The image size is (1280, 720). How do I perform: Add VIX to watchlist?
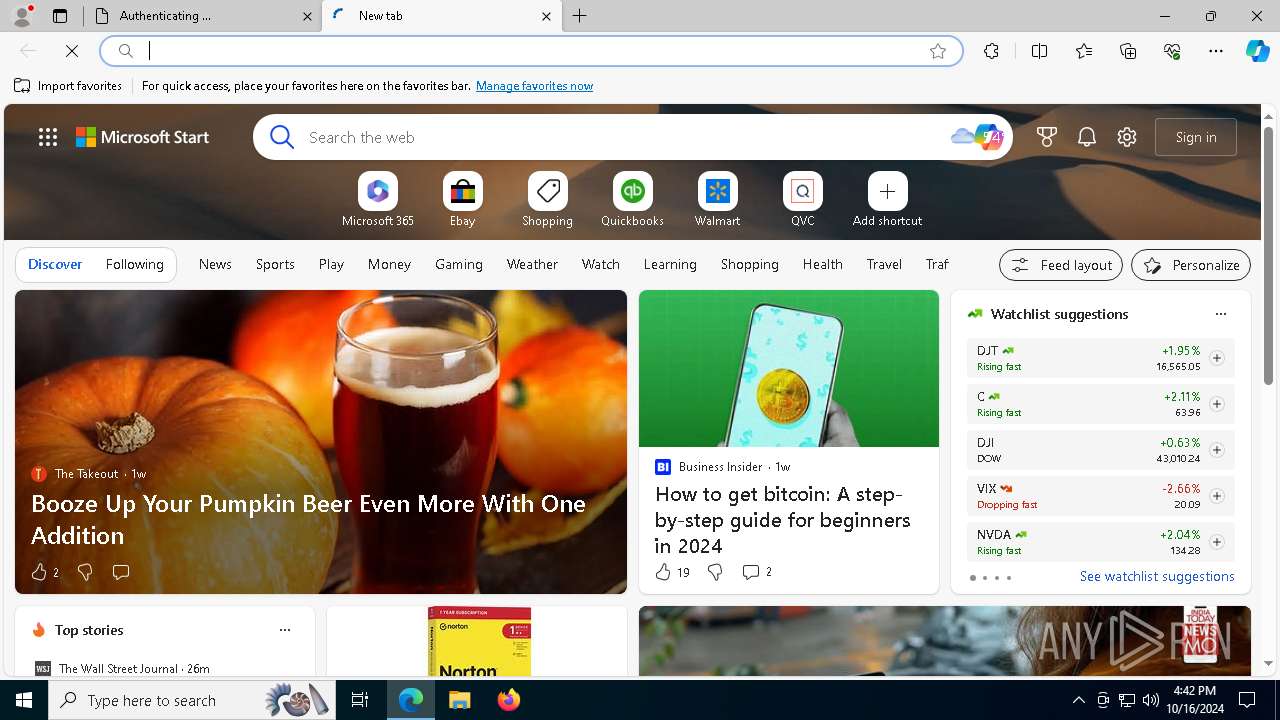pos(1216,496)
